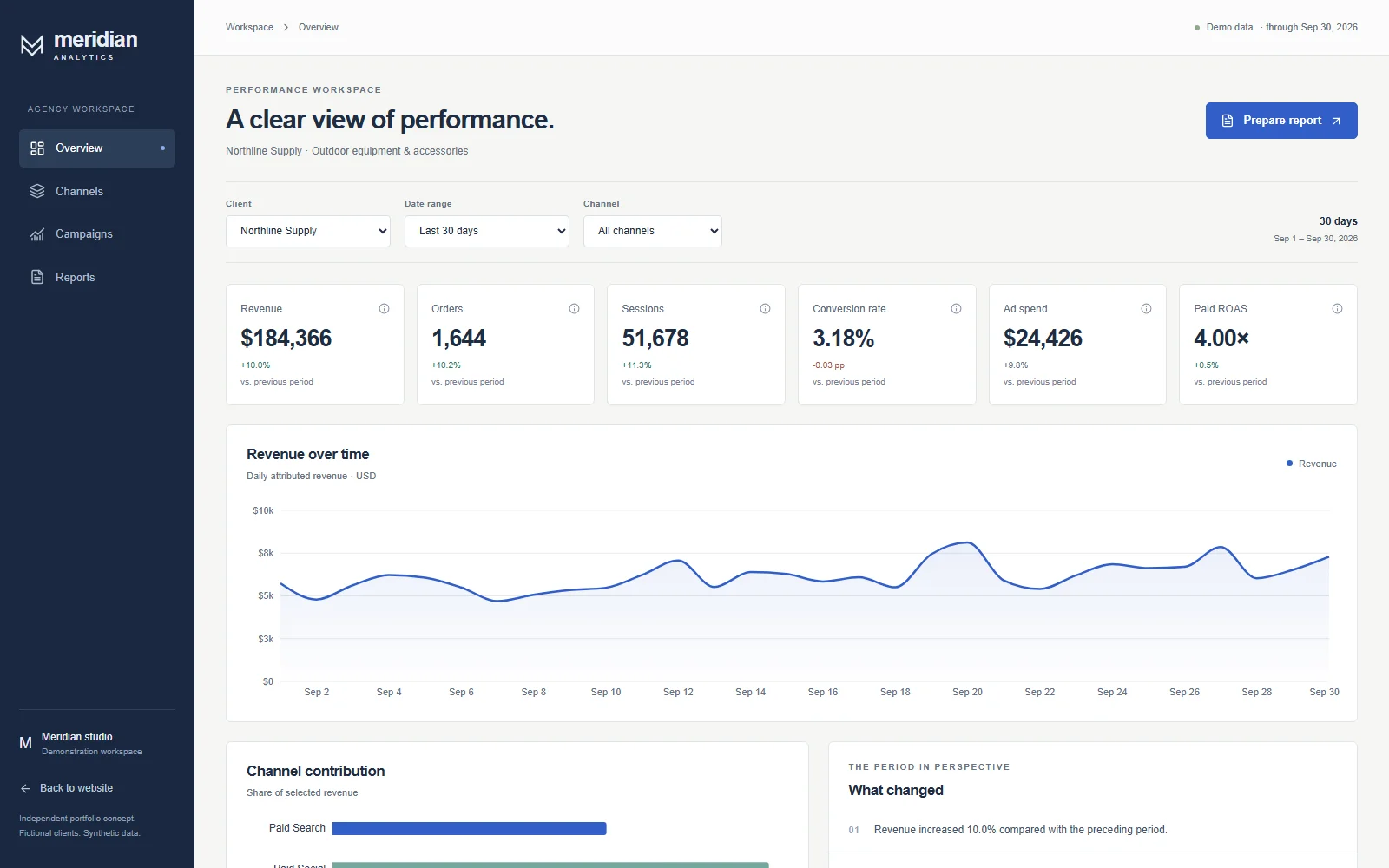Click the 30 days period summary
The image size is (1389, 868).
click(1339, 221)
